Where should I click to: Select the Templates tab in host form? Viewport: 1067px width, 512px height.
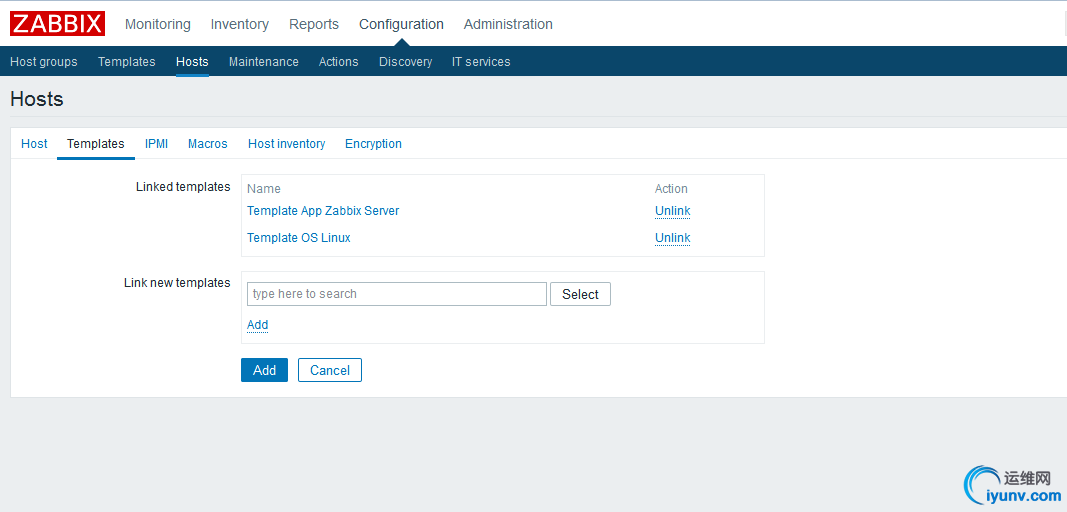[96, 144]
